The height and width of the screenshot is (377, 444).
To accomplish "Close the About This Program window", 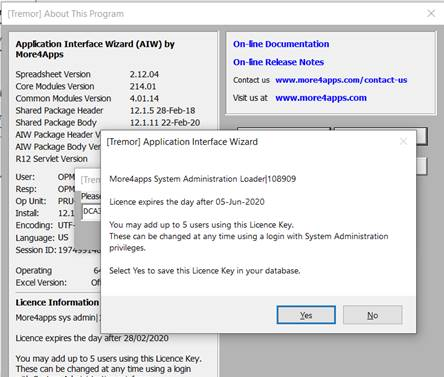I will (x=431, y=13).
